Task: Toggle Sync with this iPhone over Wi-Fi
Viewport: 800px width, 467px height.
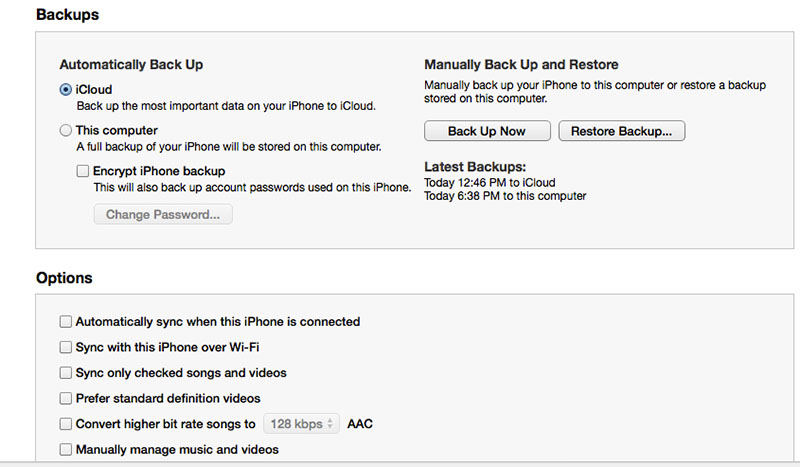Action: (x=66, y=347)
